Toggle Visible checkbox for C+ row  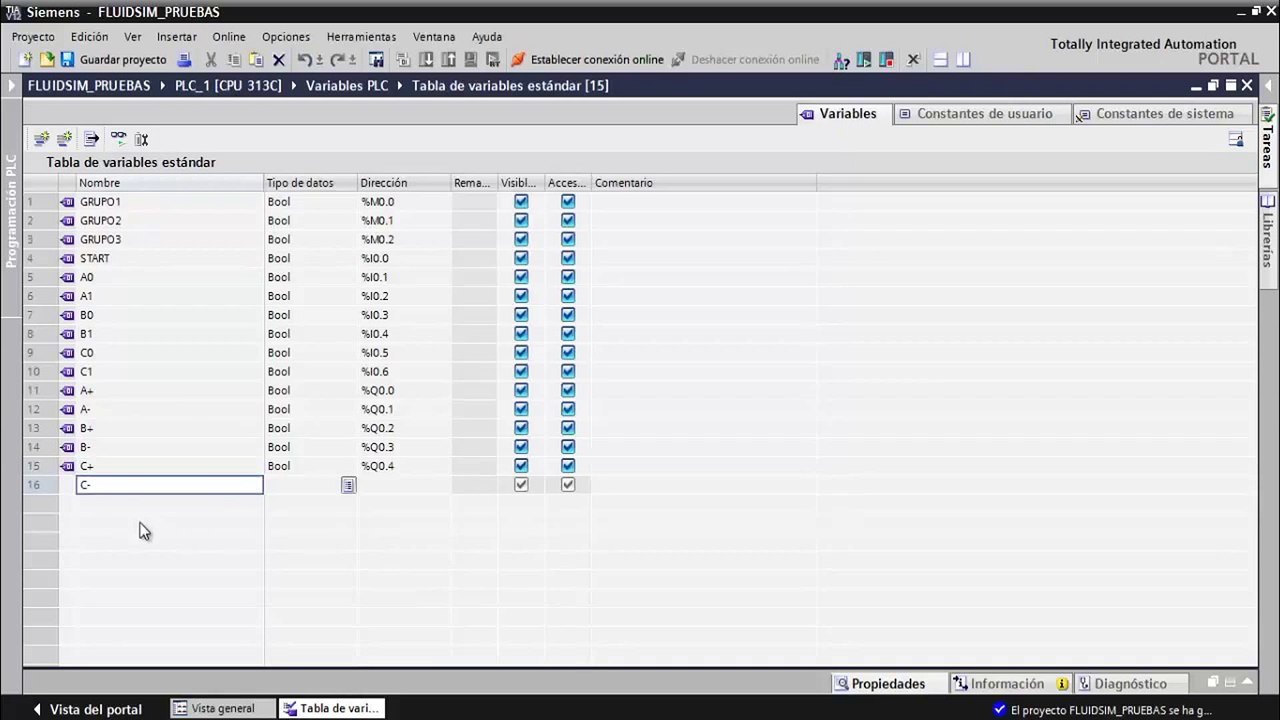pos(521,466)
